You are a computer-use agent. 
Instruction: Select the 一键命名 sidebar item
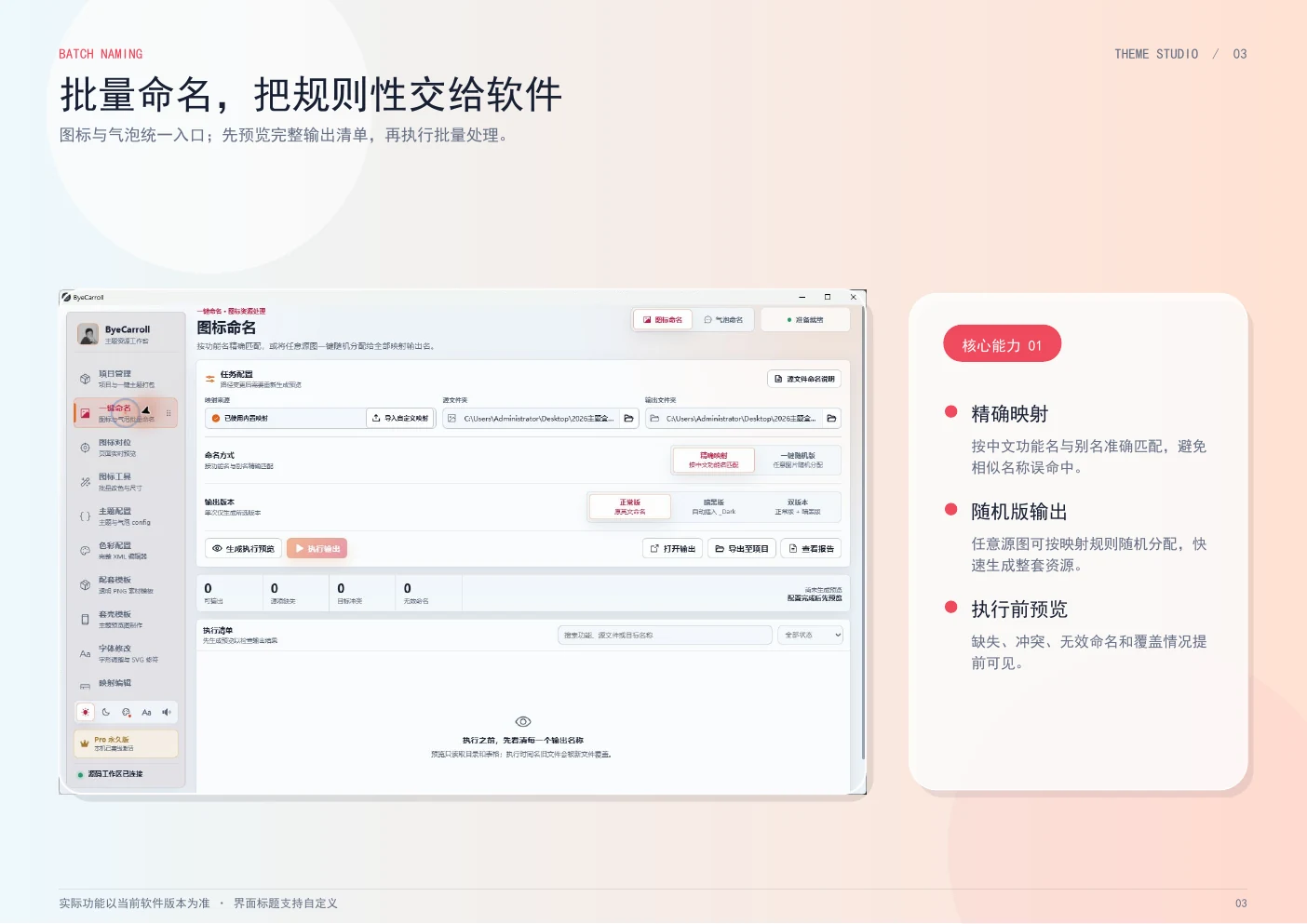point(126,413)
